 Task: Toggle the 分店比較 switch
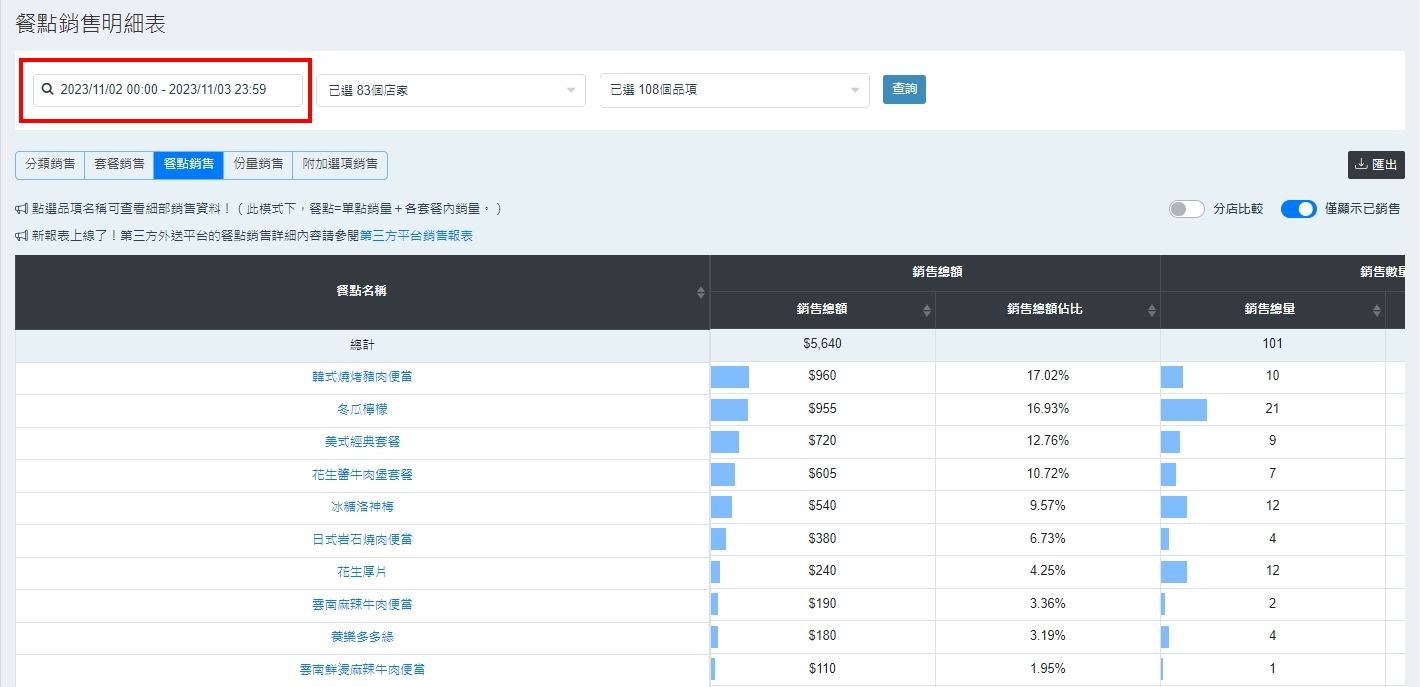point(1186,209)
